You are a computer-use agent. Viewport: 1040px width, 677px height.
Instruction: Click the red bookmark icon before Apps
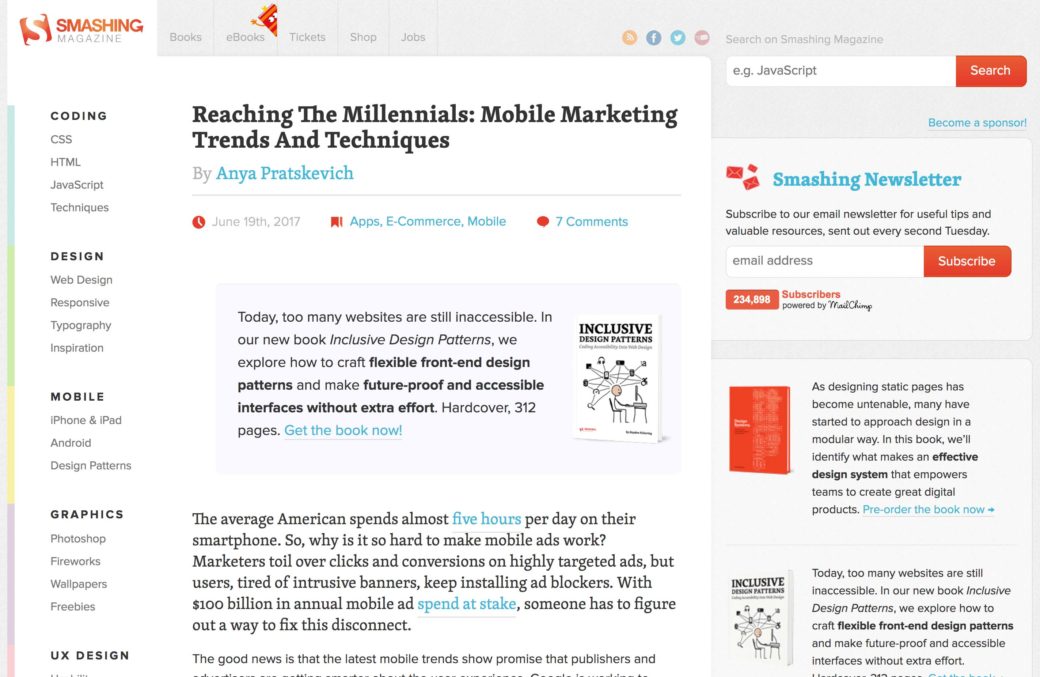(337, 222)
